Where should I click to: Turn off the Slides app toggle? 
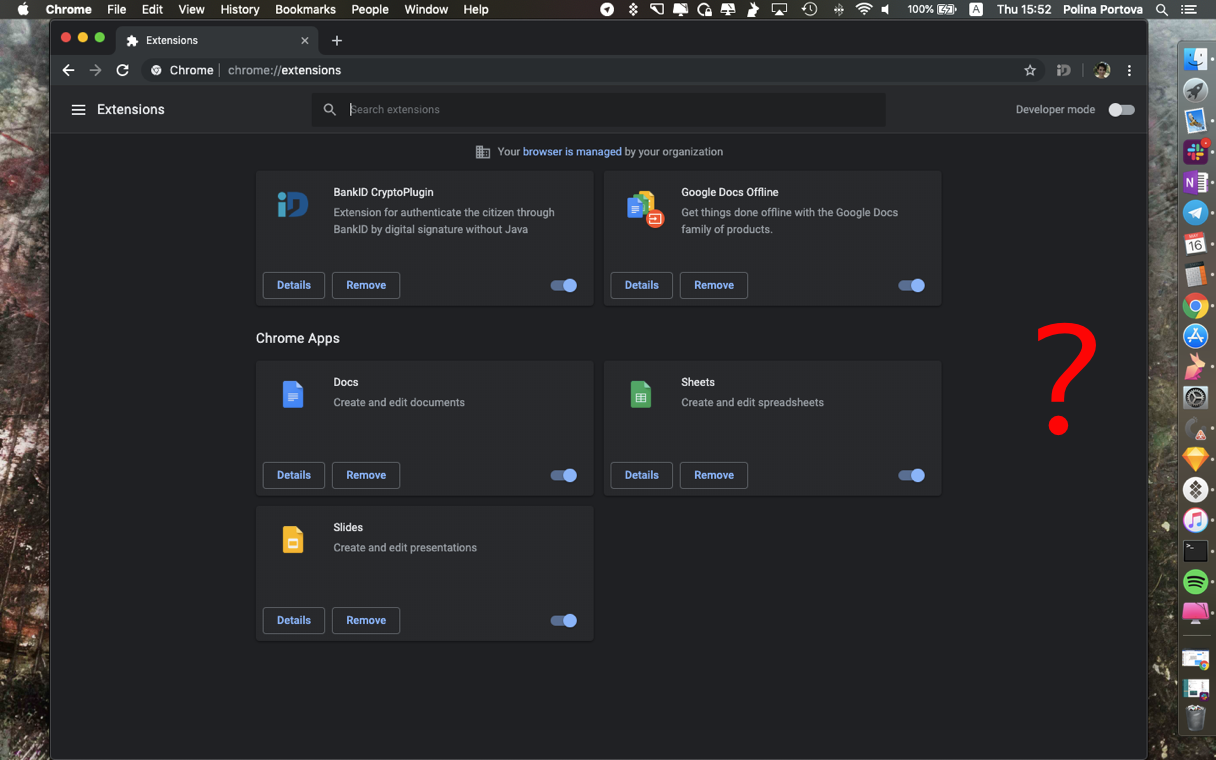pyautogui.click(x=564, y=620)
